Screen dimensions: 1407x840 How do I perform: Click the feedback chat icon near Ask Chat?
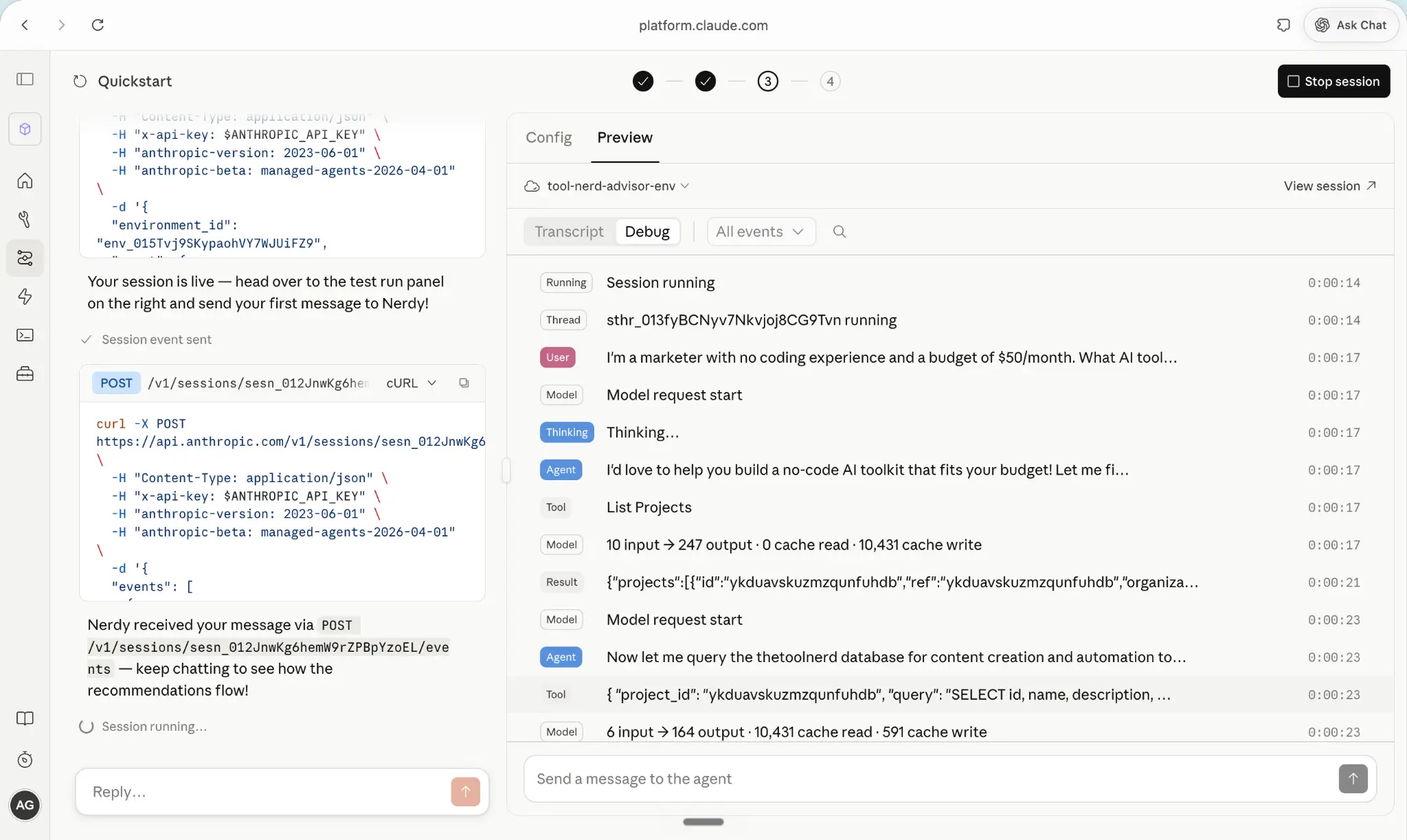coord(1283,25)
